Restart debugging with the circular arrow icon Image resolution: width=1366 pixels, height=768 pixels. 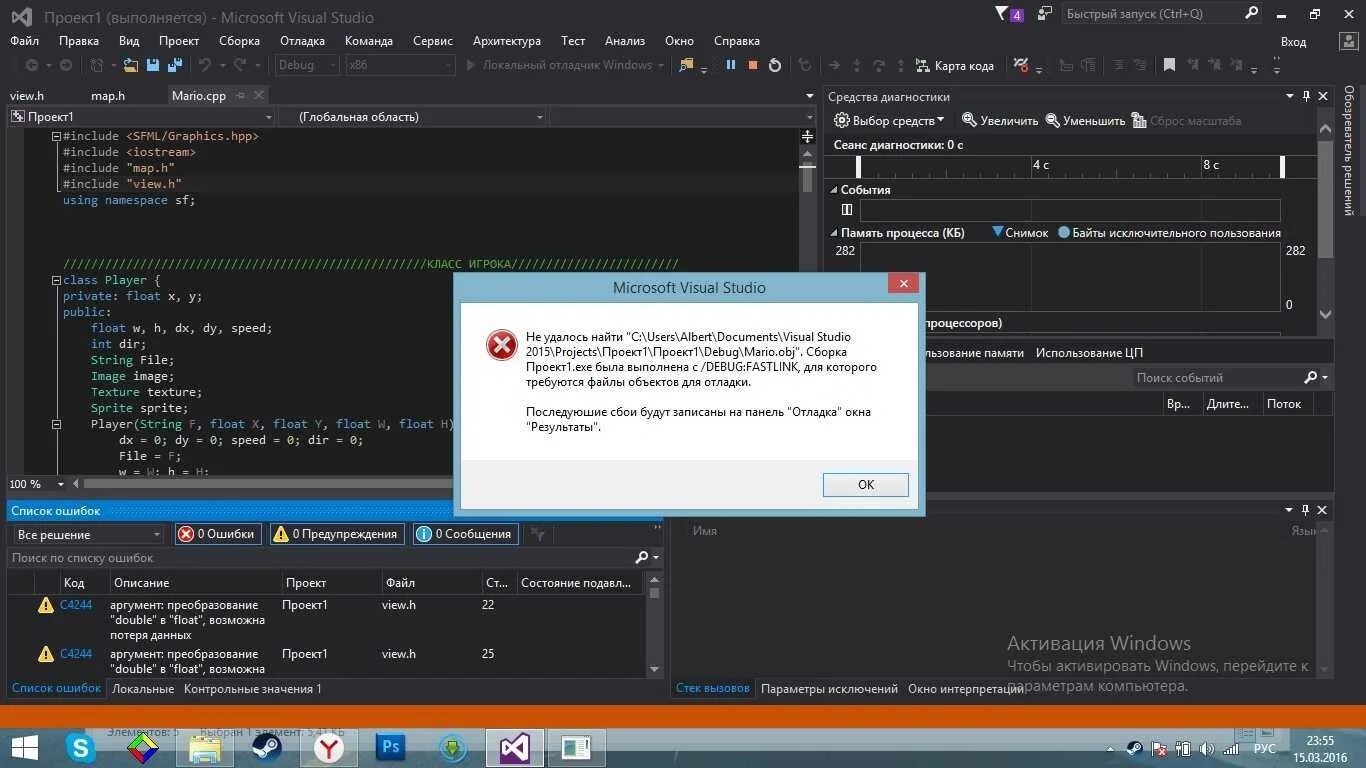click(x=775, y=65)
